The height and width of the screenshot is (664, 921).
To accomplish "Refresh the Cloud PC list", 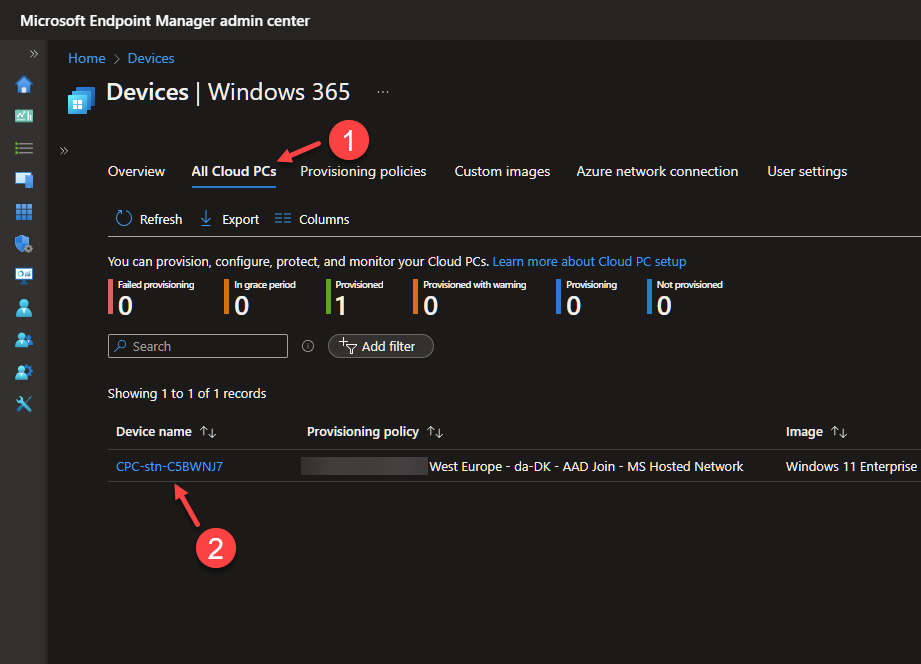I will coord(148,218).
